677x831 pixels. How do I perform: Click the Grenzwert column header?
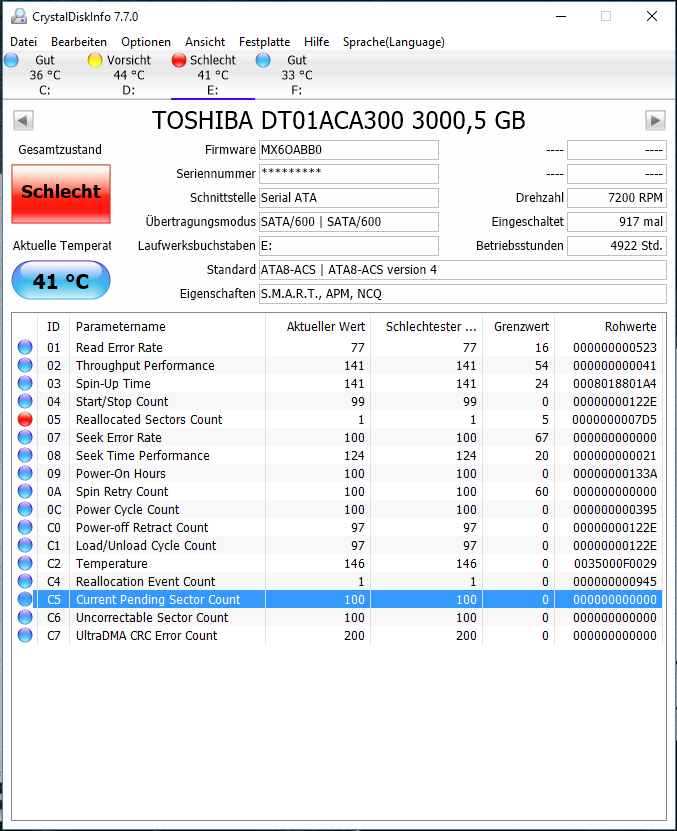(518, 326)
